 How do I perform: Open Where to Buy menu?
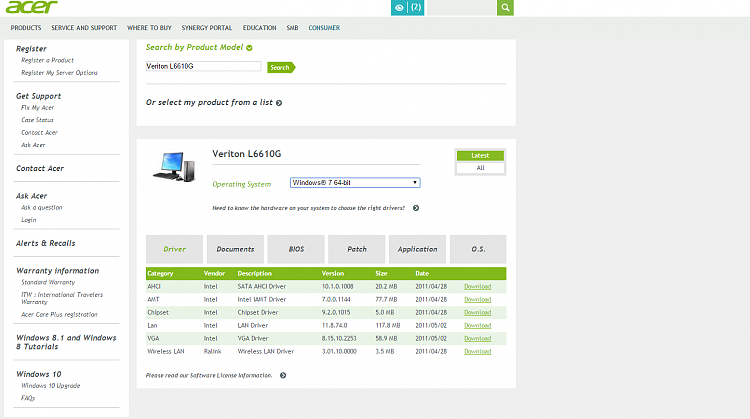point(149,28)
